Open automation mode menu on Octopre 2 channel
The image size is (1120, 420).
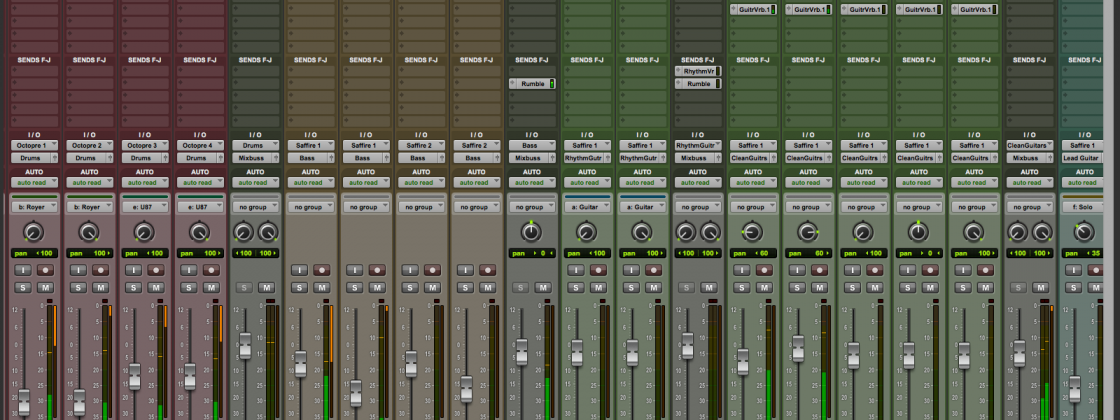click(x=89, y=182)
